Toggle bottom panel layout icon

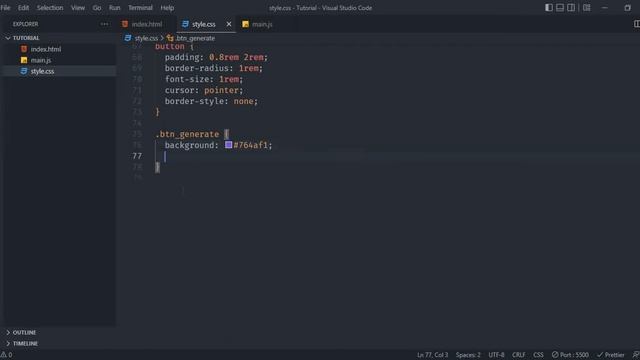(560, 8)
